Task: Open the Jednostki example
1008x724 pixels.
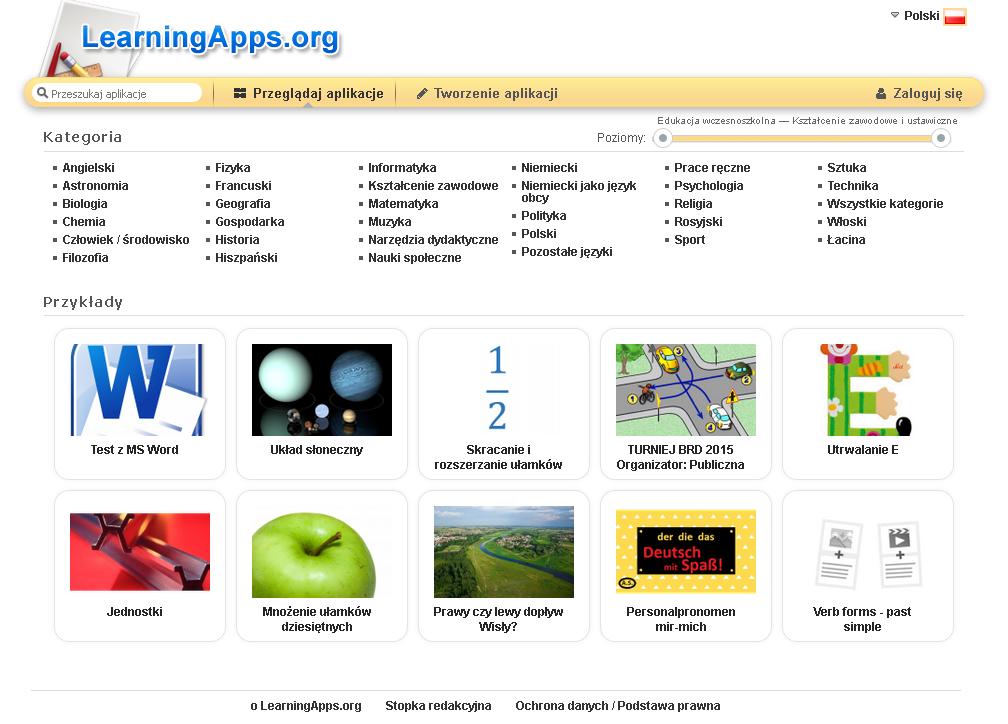Action: pos(140,566)
